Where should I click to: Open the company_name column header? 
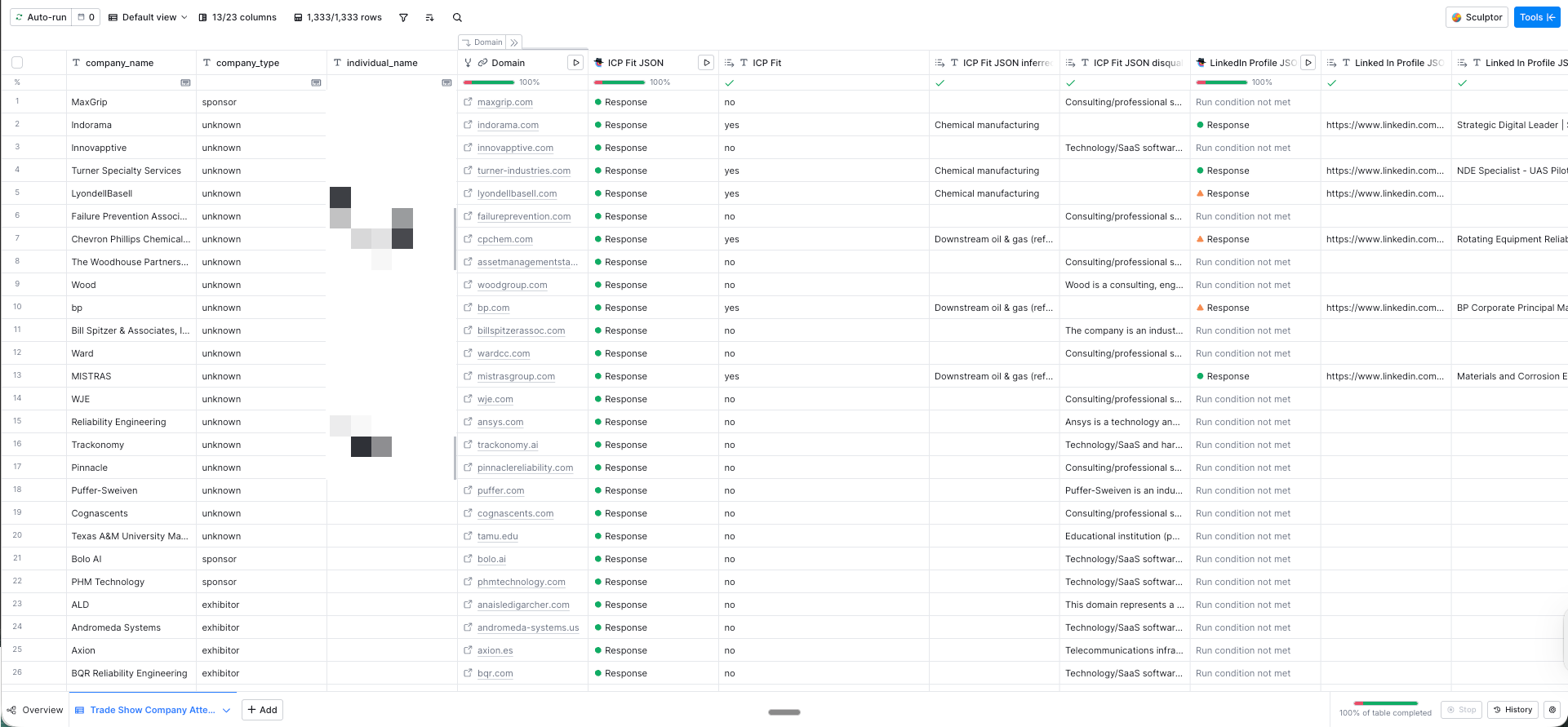131,63
